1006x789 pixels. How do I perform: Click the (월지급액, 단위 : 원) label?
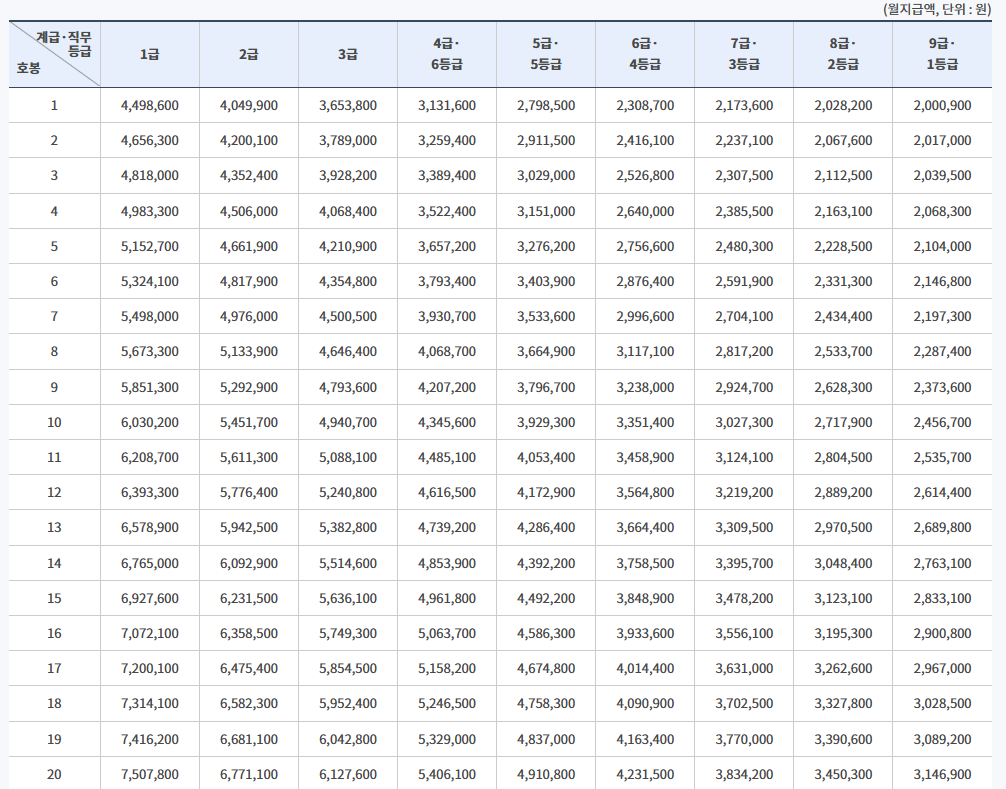pos(939,8)
